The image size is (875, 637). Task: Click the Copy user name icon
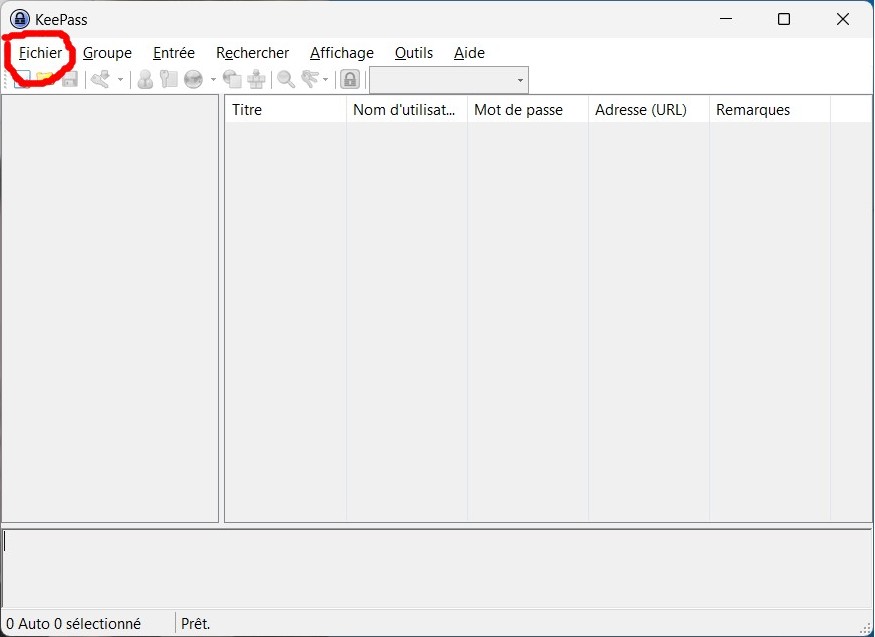146,80
